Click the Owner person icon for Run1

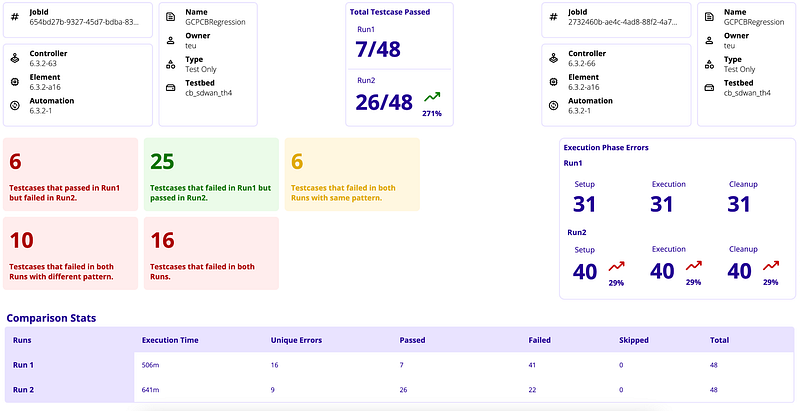[171, 41]
